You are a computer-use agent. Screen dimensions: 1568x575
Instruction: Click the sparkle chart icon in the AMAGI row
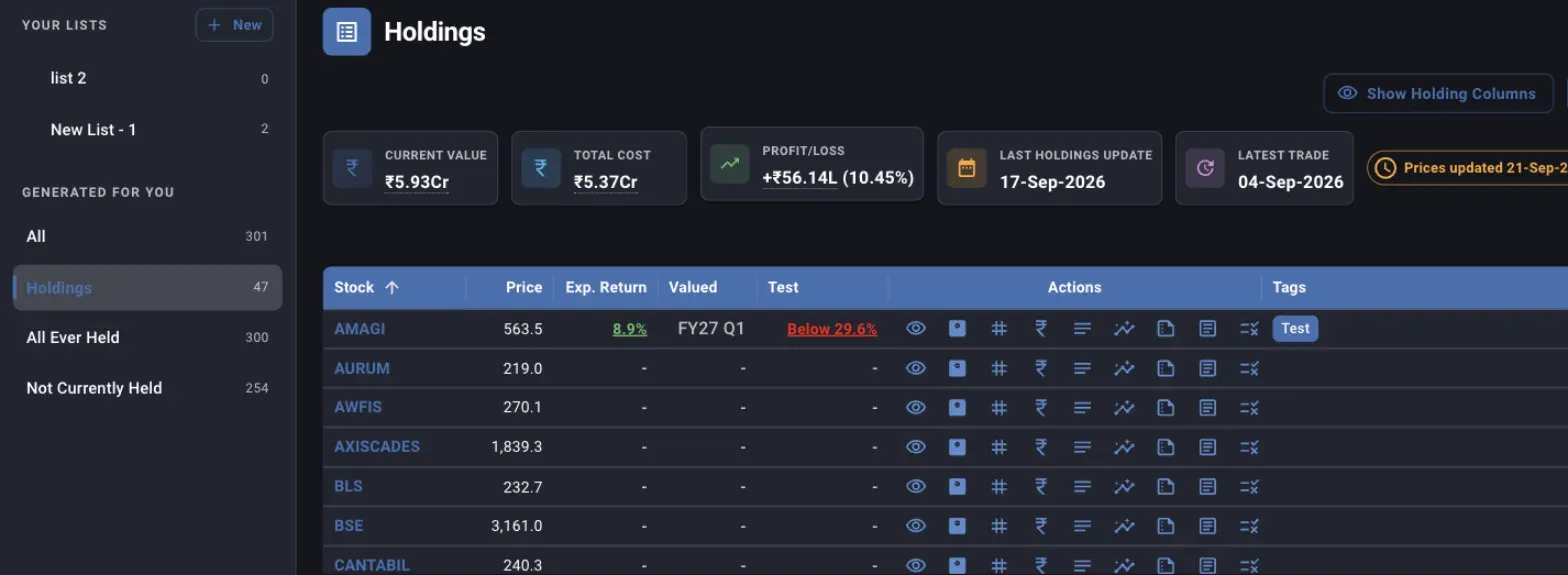[1124, 328]
